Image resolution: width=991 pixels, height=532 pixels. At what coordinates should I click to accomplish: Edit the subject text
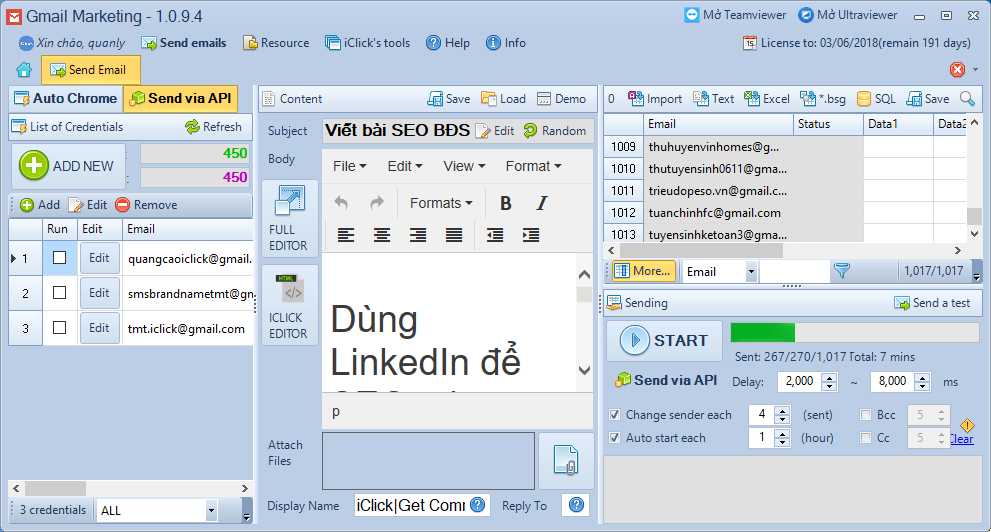click(495, 131)
